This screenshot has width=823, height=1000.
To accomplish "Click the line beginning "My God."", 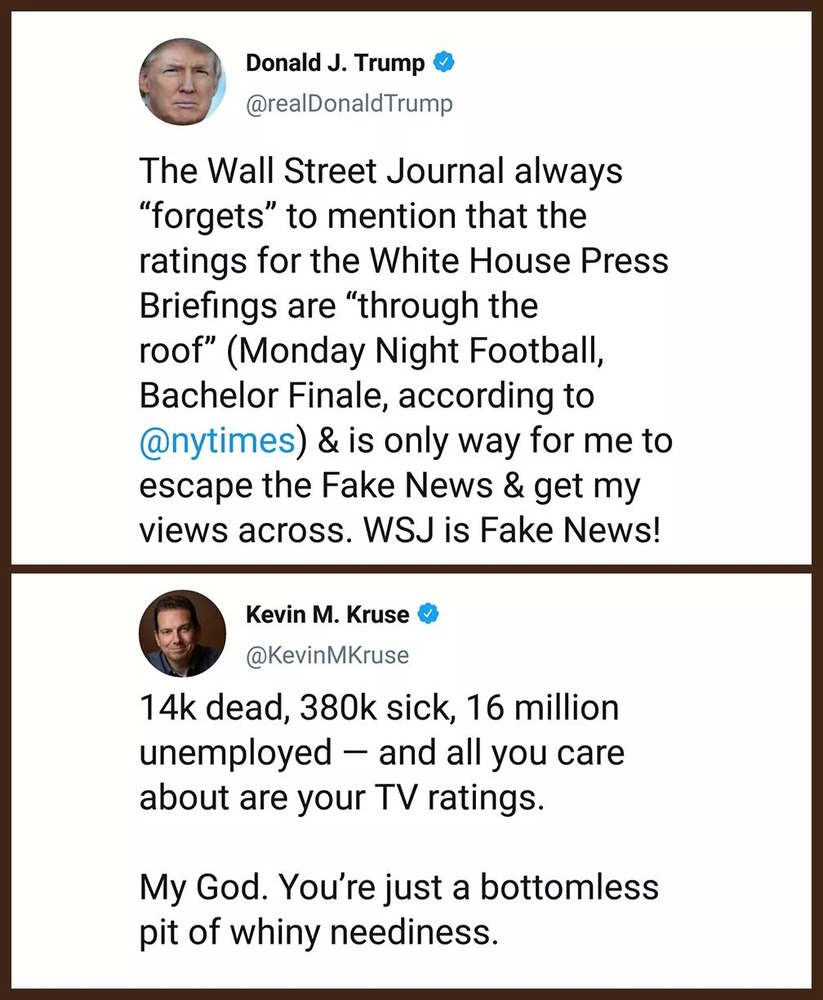I will (x=399, y=888).
